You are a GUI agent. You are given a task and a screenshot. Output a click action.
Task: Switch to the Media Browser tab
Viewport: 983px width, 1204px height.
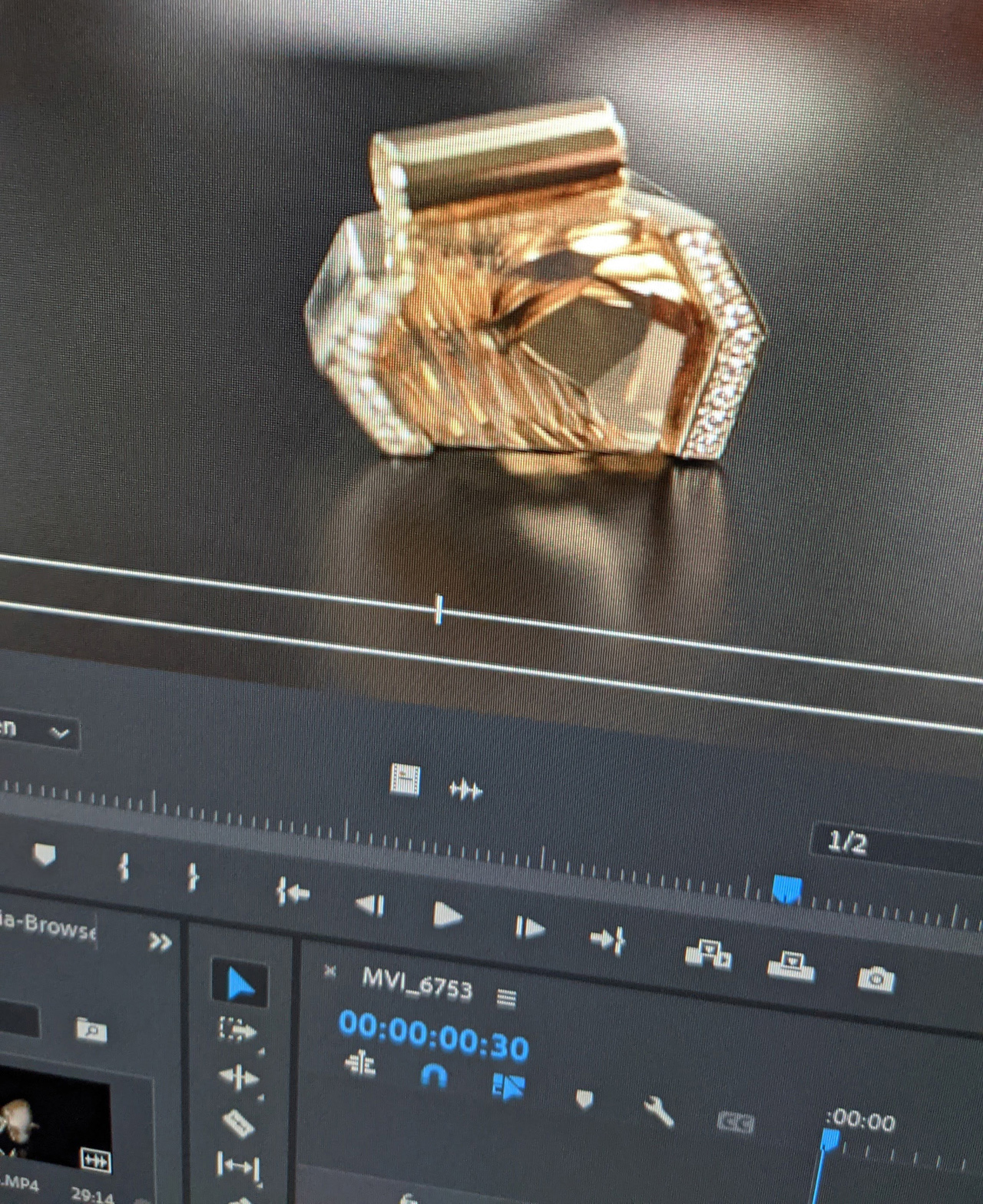48,925
